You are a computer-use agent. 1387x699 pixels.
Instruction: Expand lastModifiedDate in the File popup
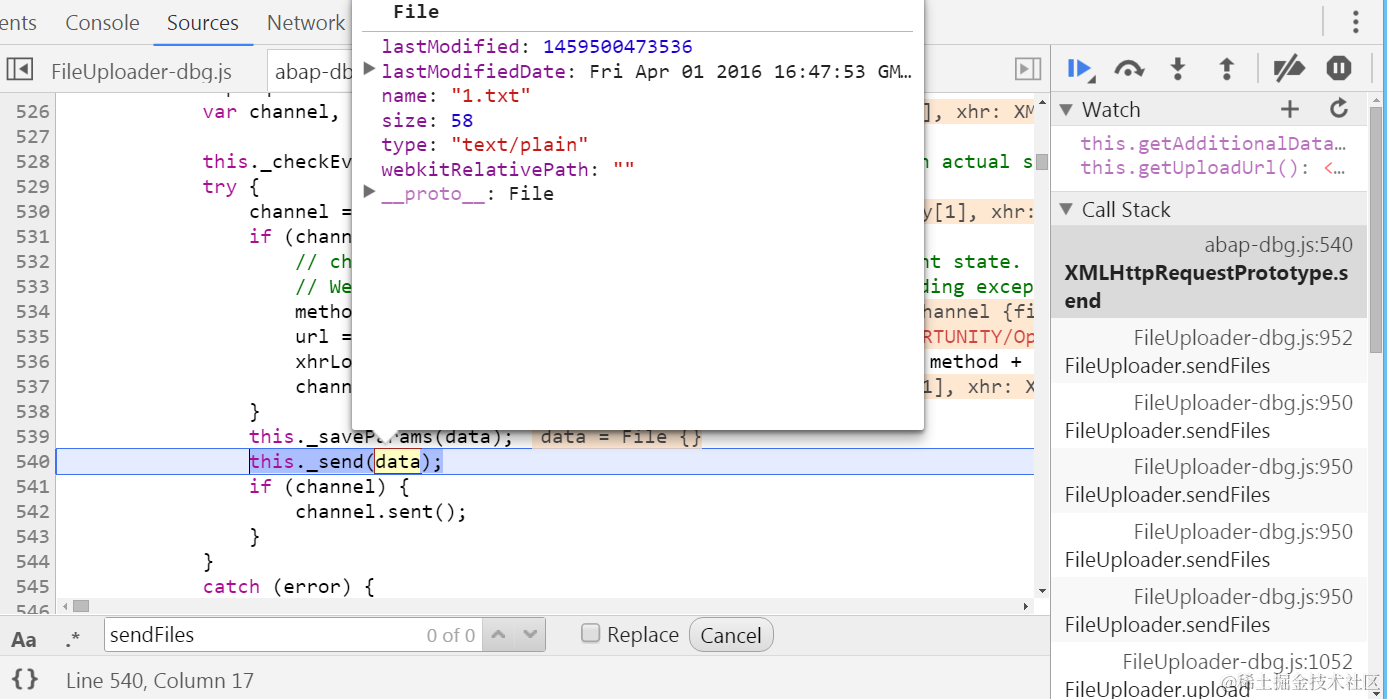click(369, 70)
